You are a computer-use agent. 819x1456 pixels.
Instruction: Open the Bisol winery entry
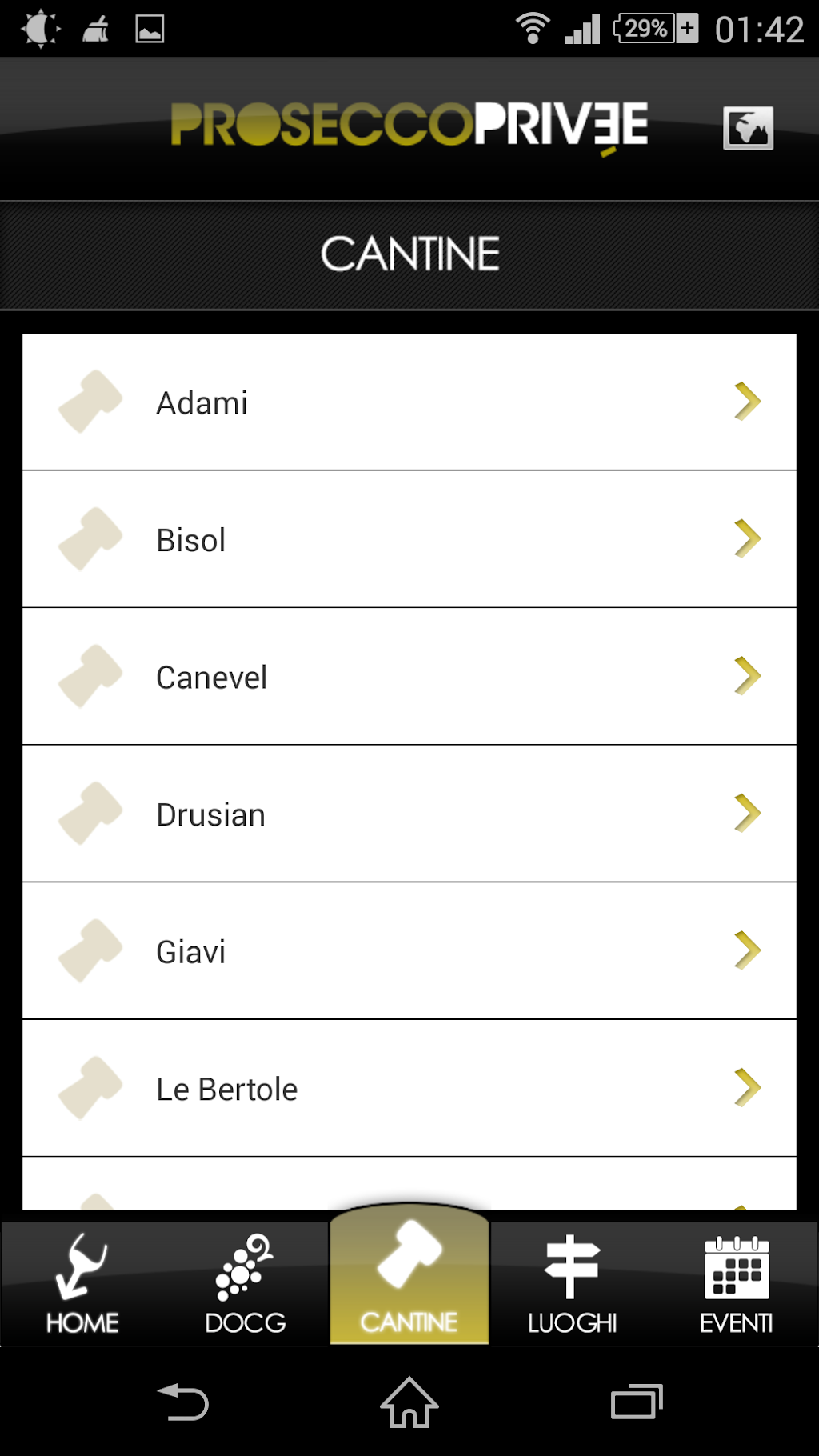409,539
